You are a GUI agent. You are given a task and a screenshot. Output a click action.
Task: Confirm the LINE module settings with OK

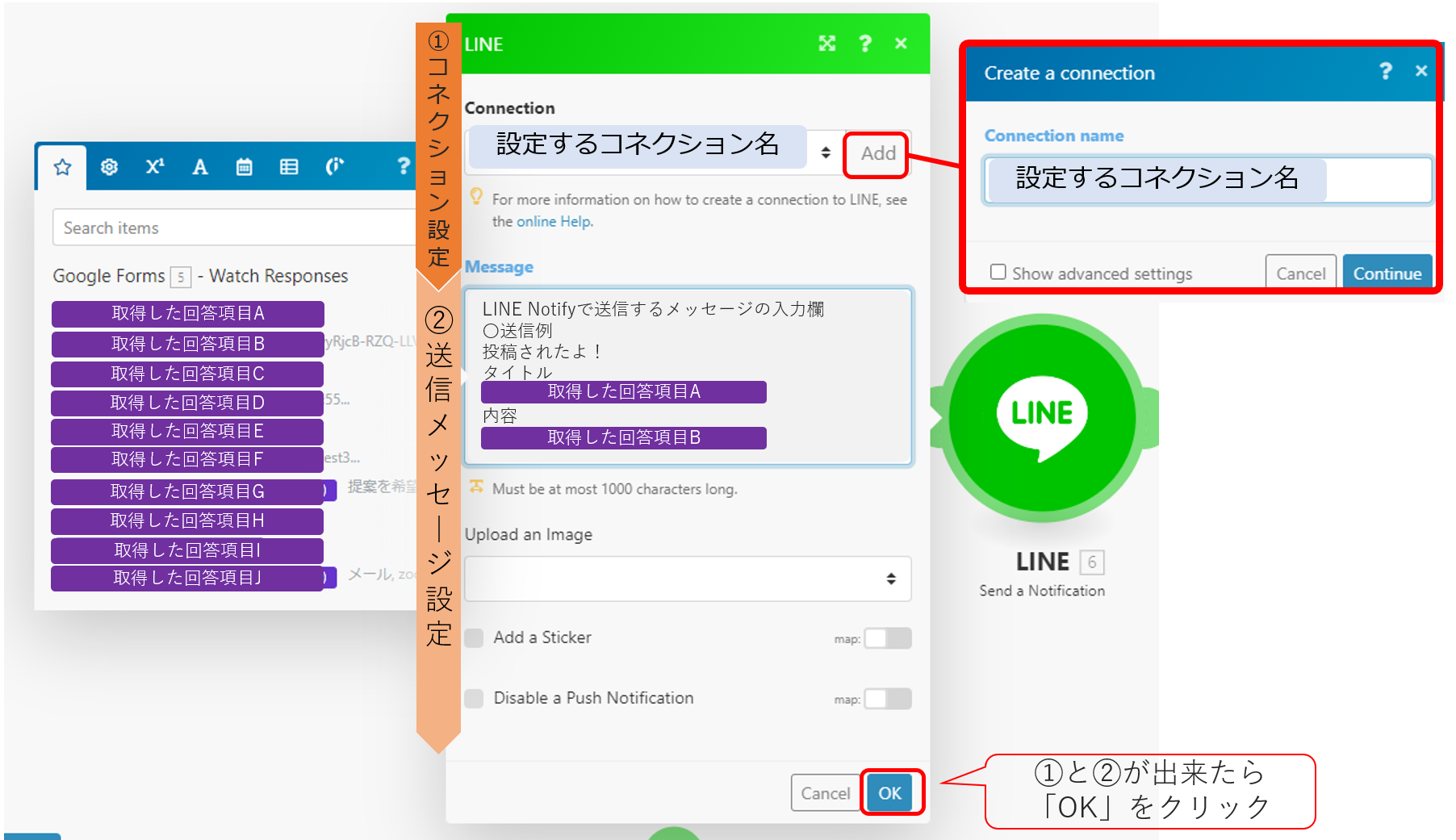(x=889, y=793)
